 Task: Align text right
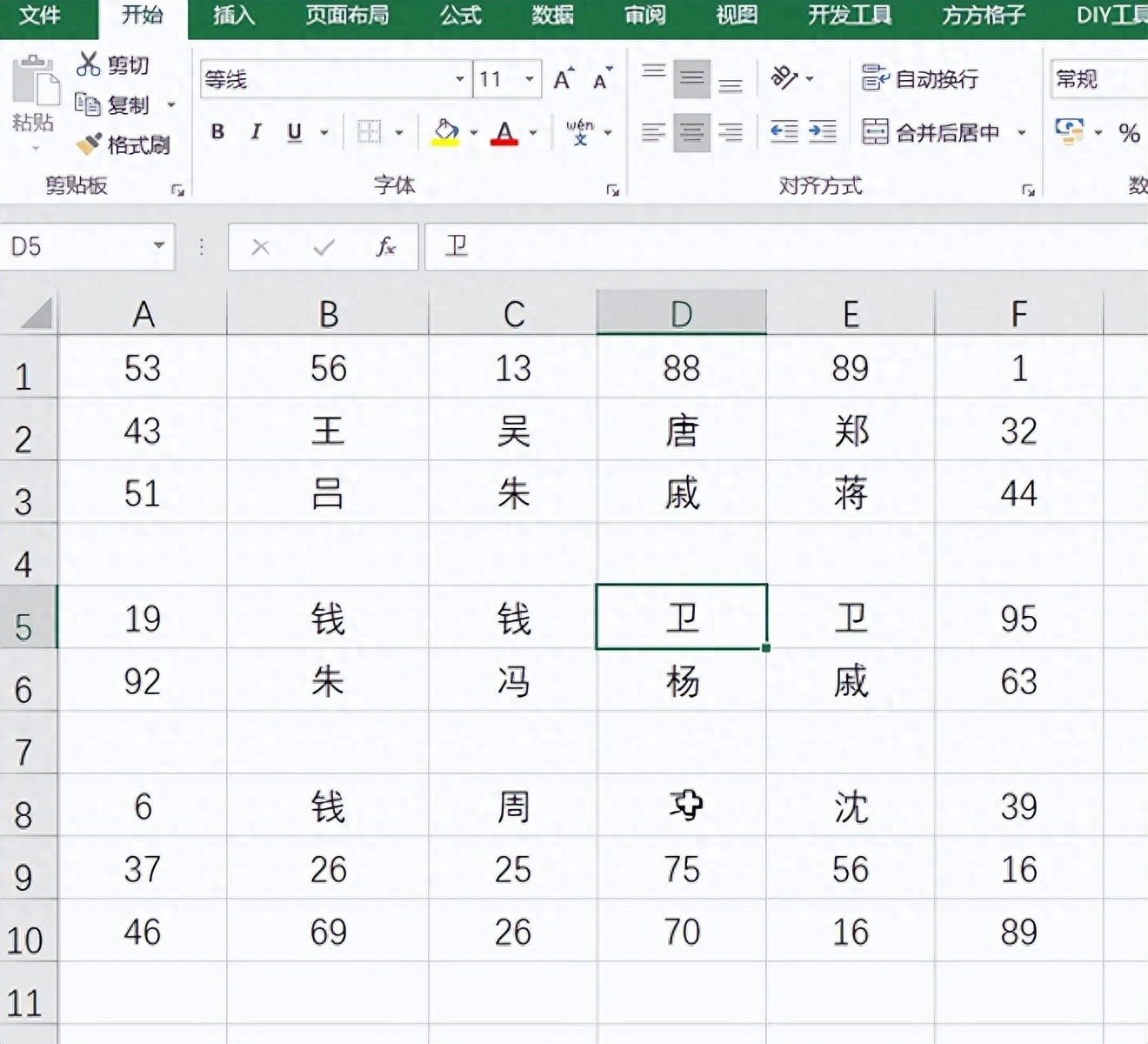[x=731, y=132]
